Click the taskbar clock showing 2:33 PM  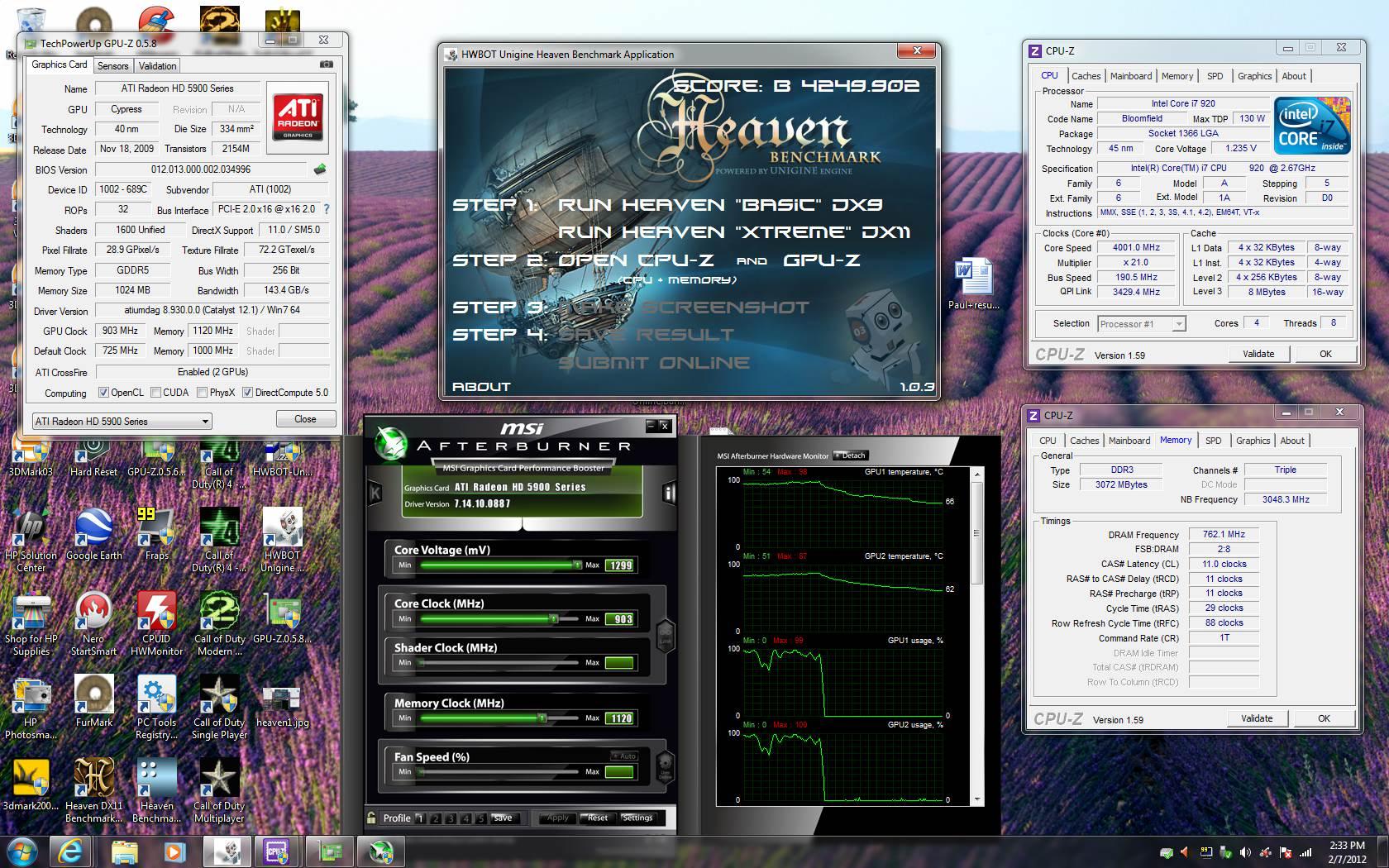(x=1348, y=852)
